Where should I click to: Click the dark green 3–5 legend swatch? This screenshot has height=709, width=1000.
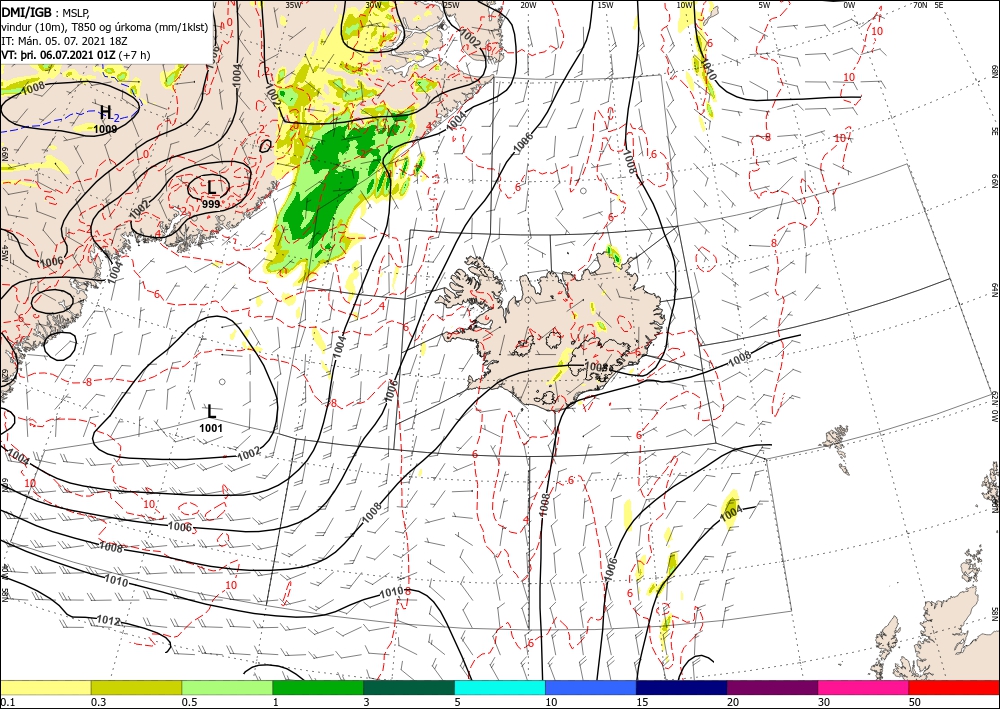(409, 687)
